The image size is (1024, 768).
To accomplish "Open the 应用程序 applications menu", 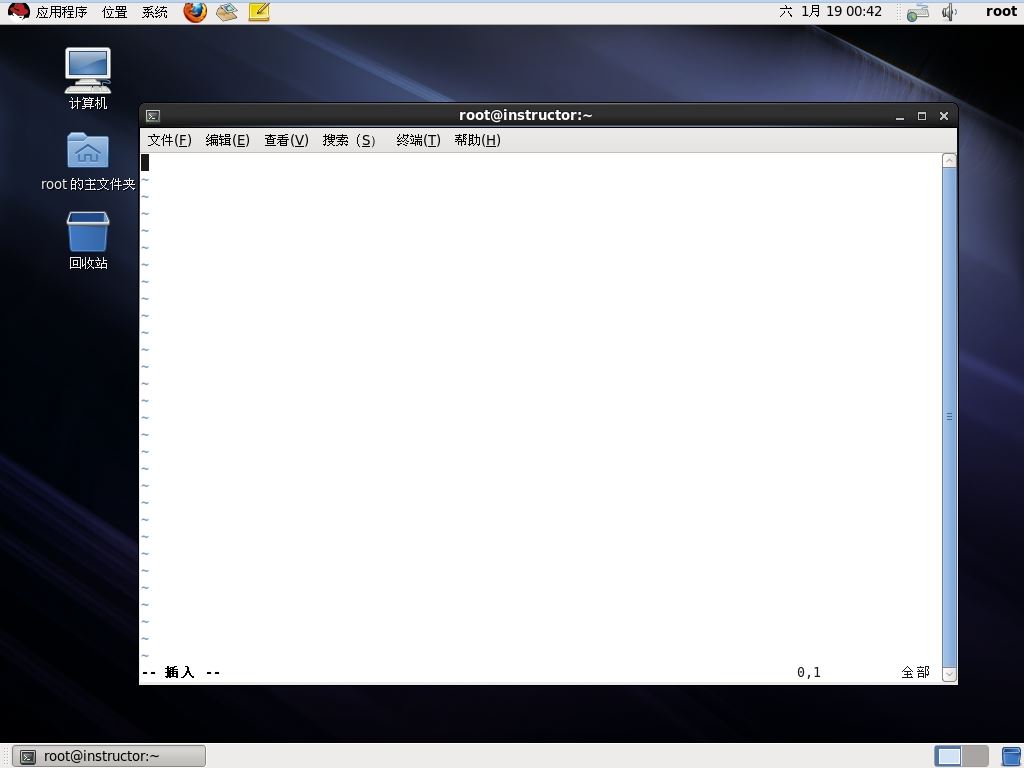I will (x=61, y=12).
